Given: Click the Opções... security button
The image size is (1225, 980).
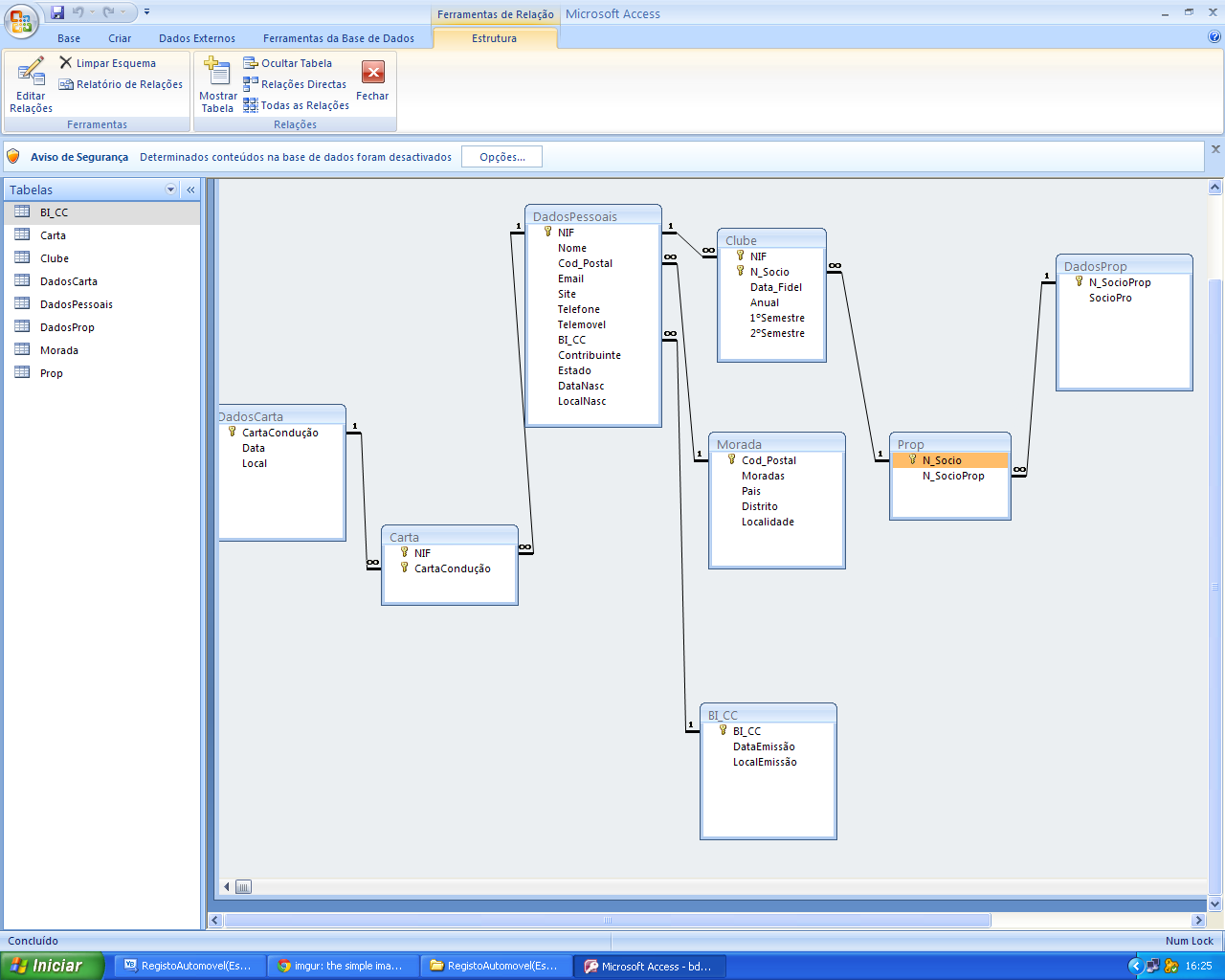Looking at the screenshot, I should (501, 157).
